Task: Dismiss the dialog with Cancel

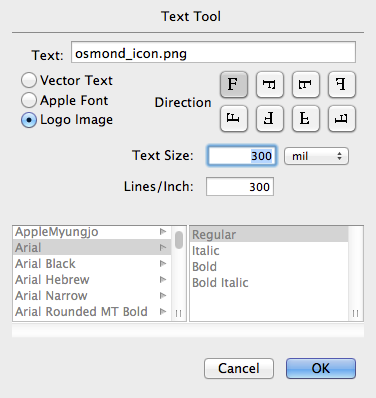Action: (239, 368)
